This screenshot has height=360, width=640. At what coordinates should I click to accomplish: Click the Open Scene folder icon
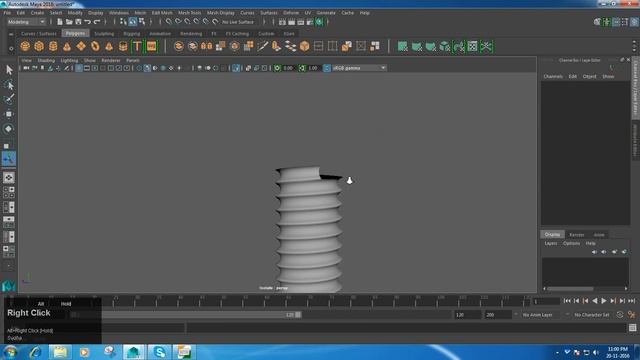tap(69, 22)
